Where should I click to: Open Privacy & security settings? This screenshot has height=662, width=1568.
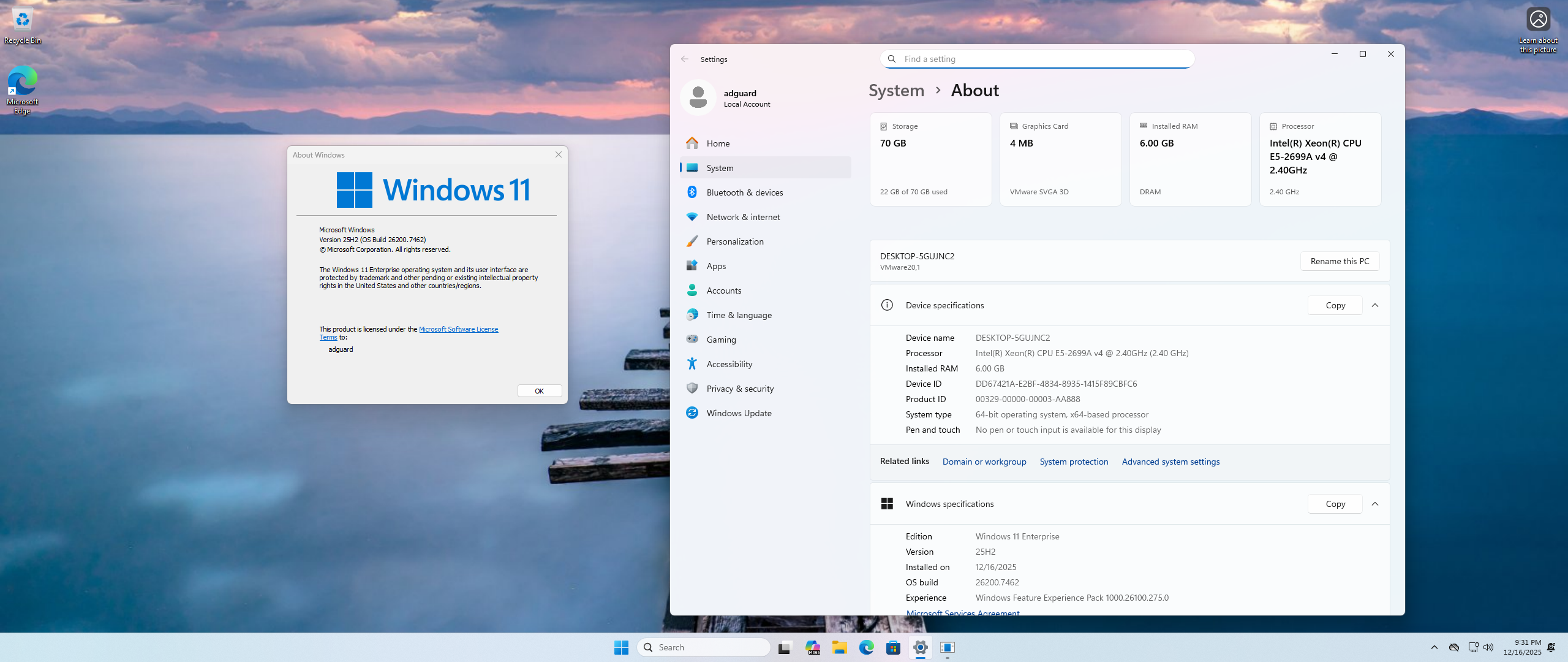[739, 389]
